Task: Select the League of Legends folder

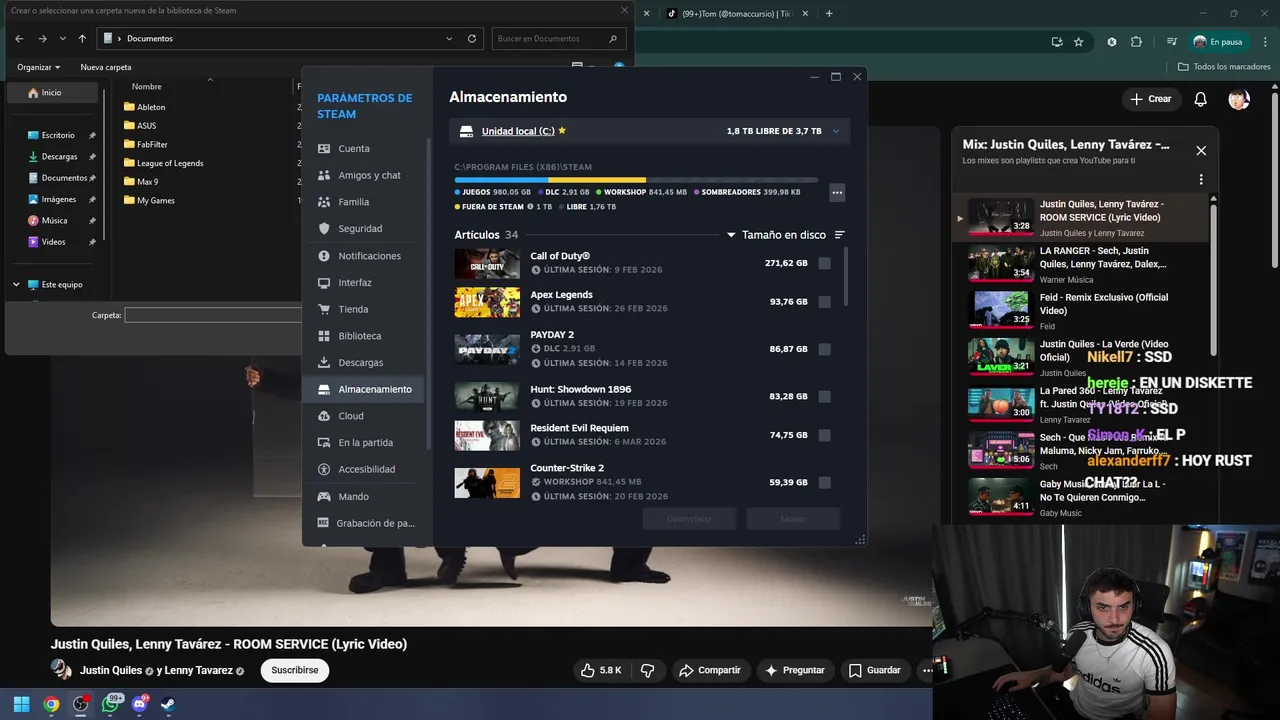Action: click(163, 163)
